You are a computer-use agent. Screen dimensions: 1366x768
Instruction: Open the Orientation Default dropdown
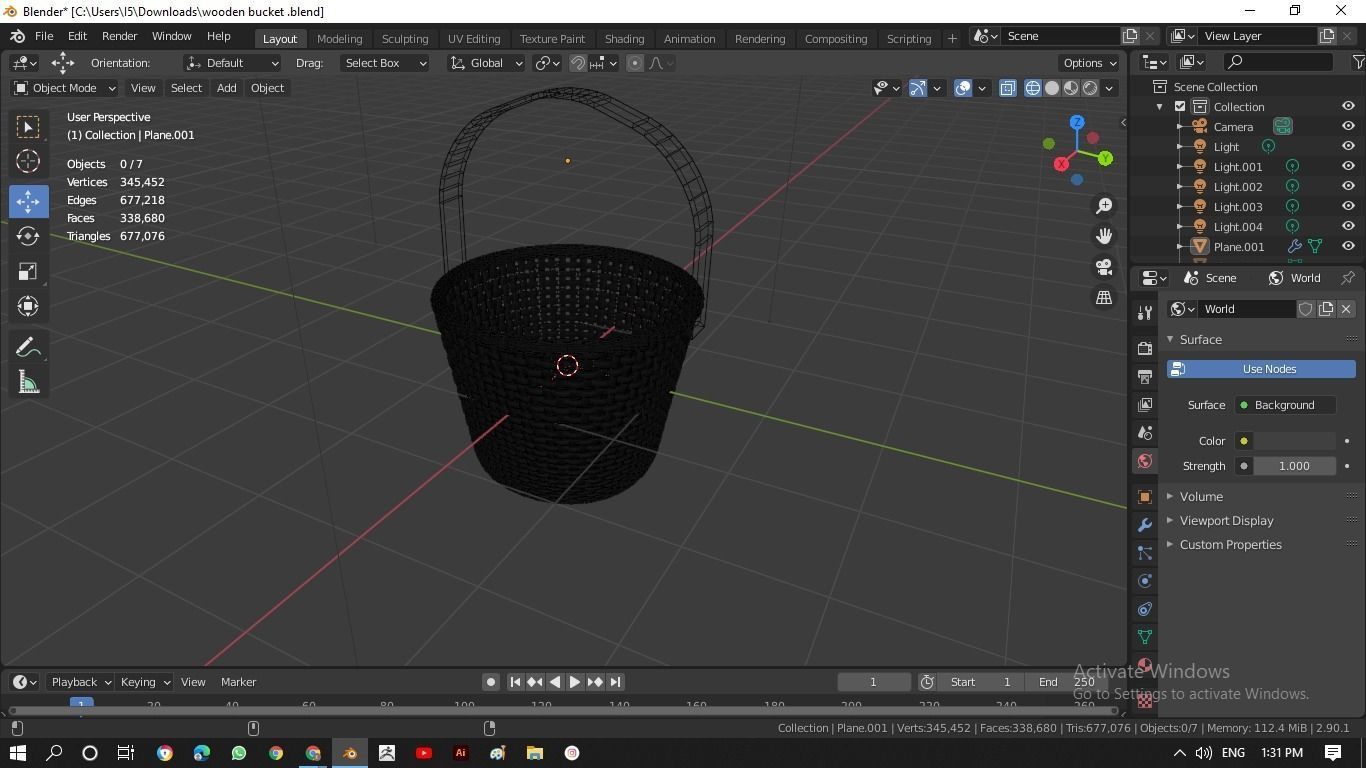[232, 63]
